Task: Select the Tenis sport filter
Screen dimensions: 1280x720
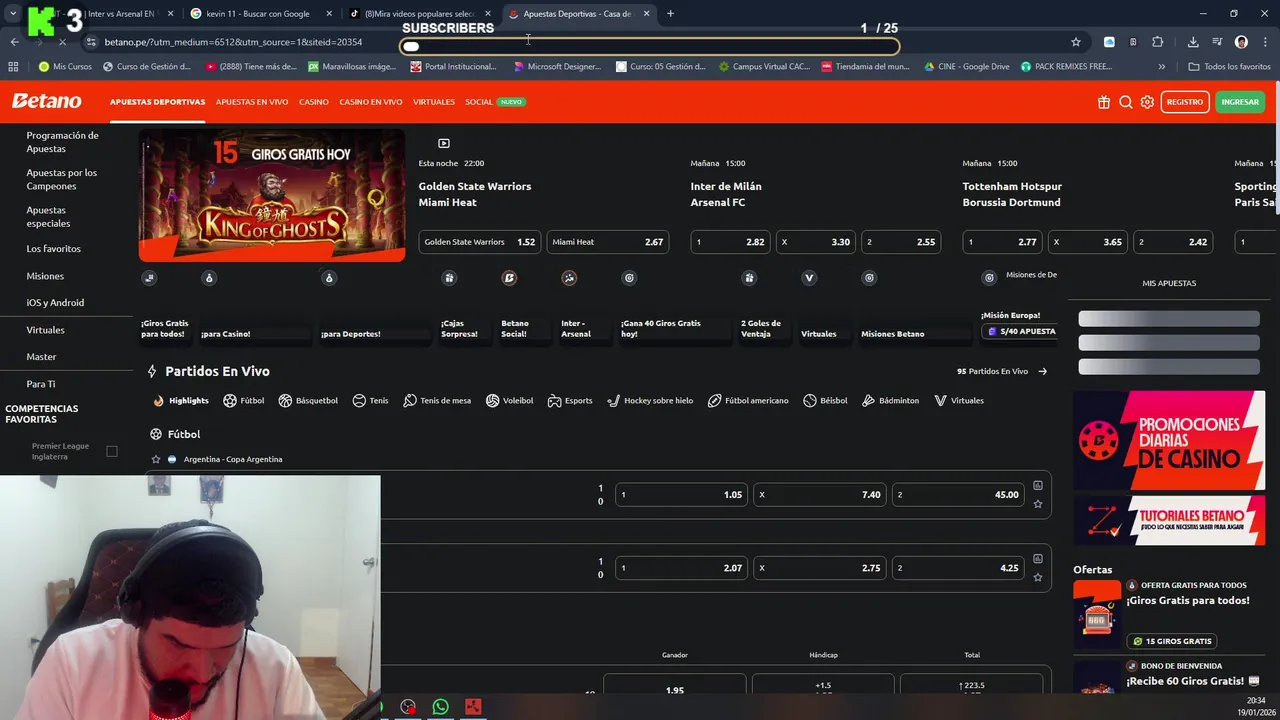Action: coord(370,400)
